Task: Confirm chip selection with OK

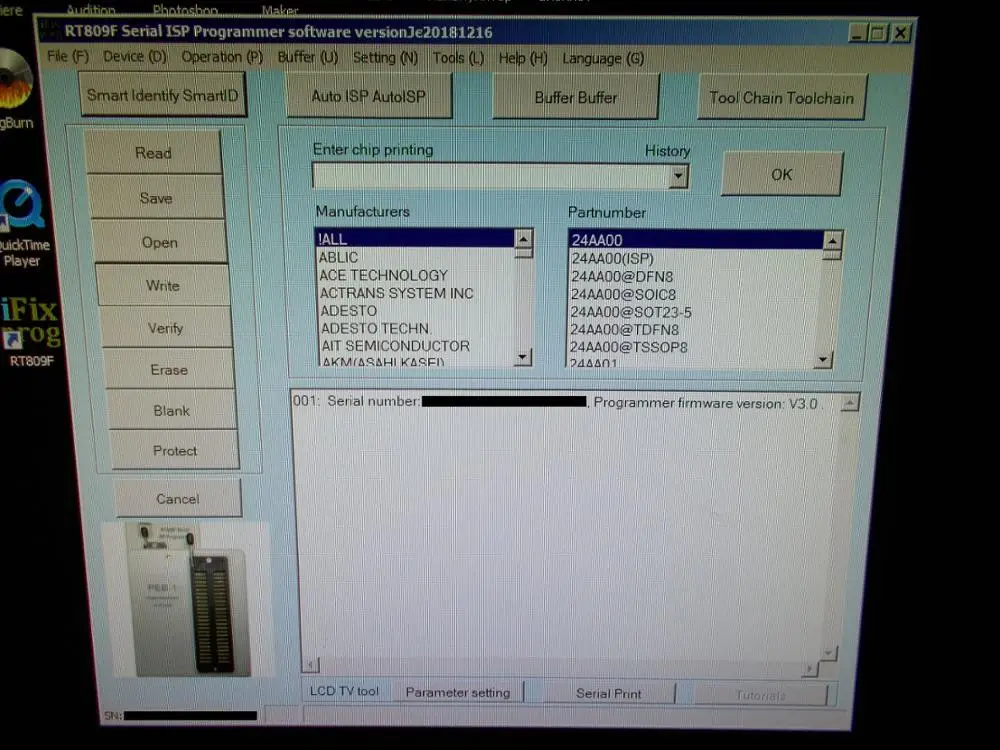Action: pos(782,174)
